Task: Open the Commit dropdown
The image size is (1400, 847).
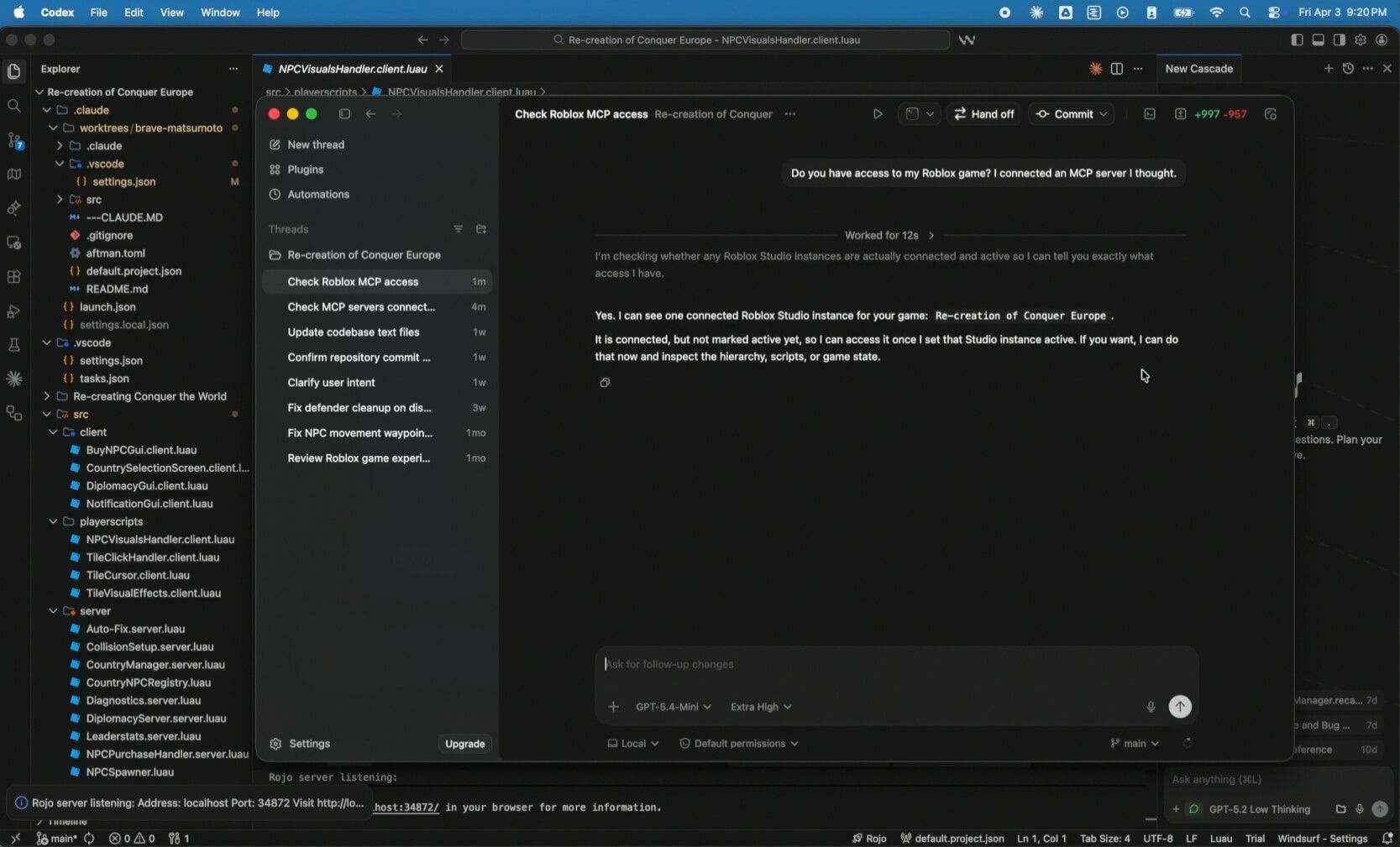Action: click(1072, 114)
